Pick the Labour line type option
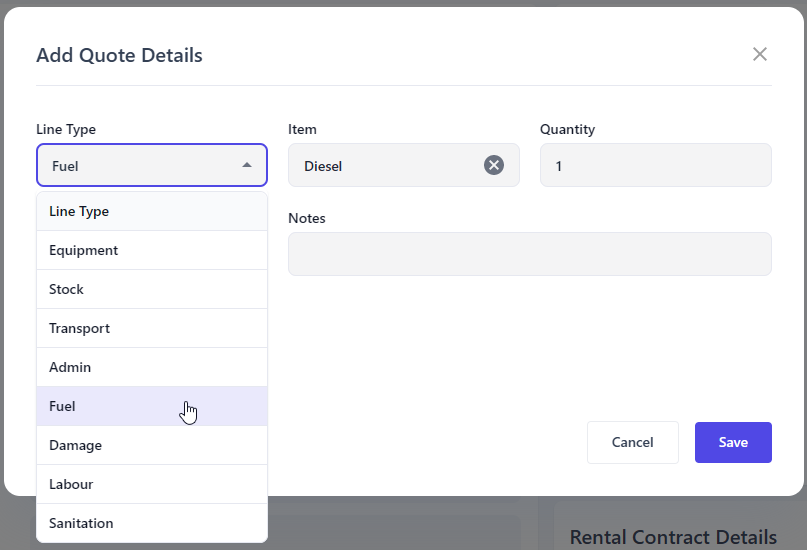Screen dimensions: 807x550 tap(71, 484)
